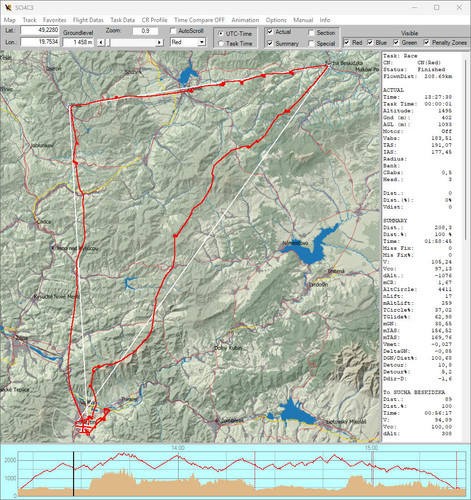Click the zoom scrollbar left arrow
This screenshot has height=500, width=471.
click(x=101, y=43)
